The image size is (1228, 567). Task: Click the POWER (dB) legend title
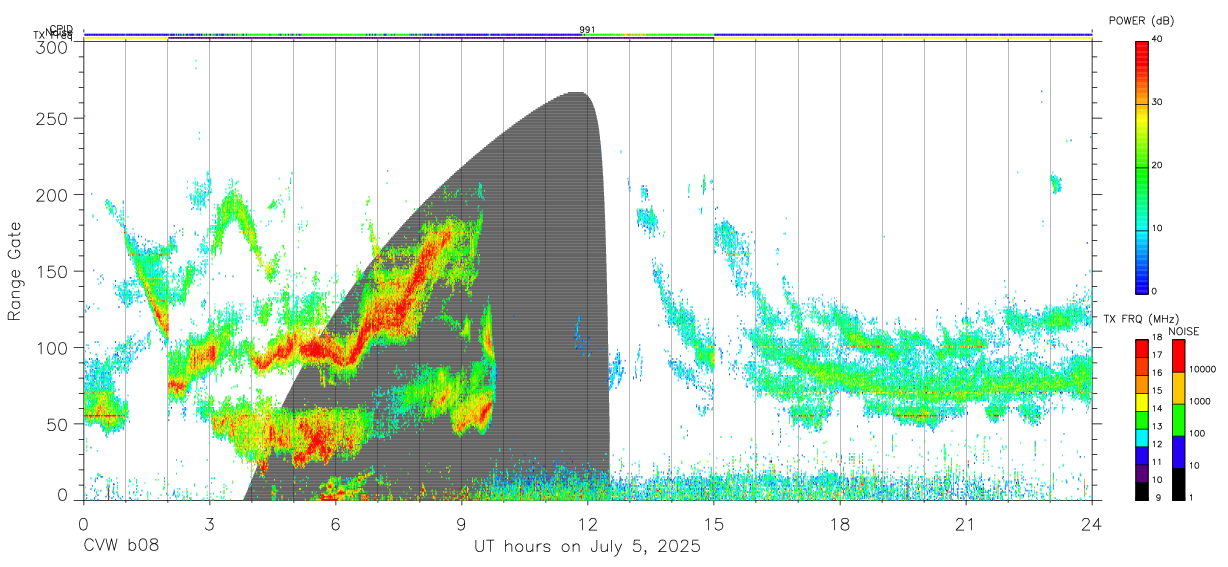1141,20
